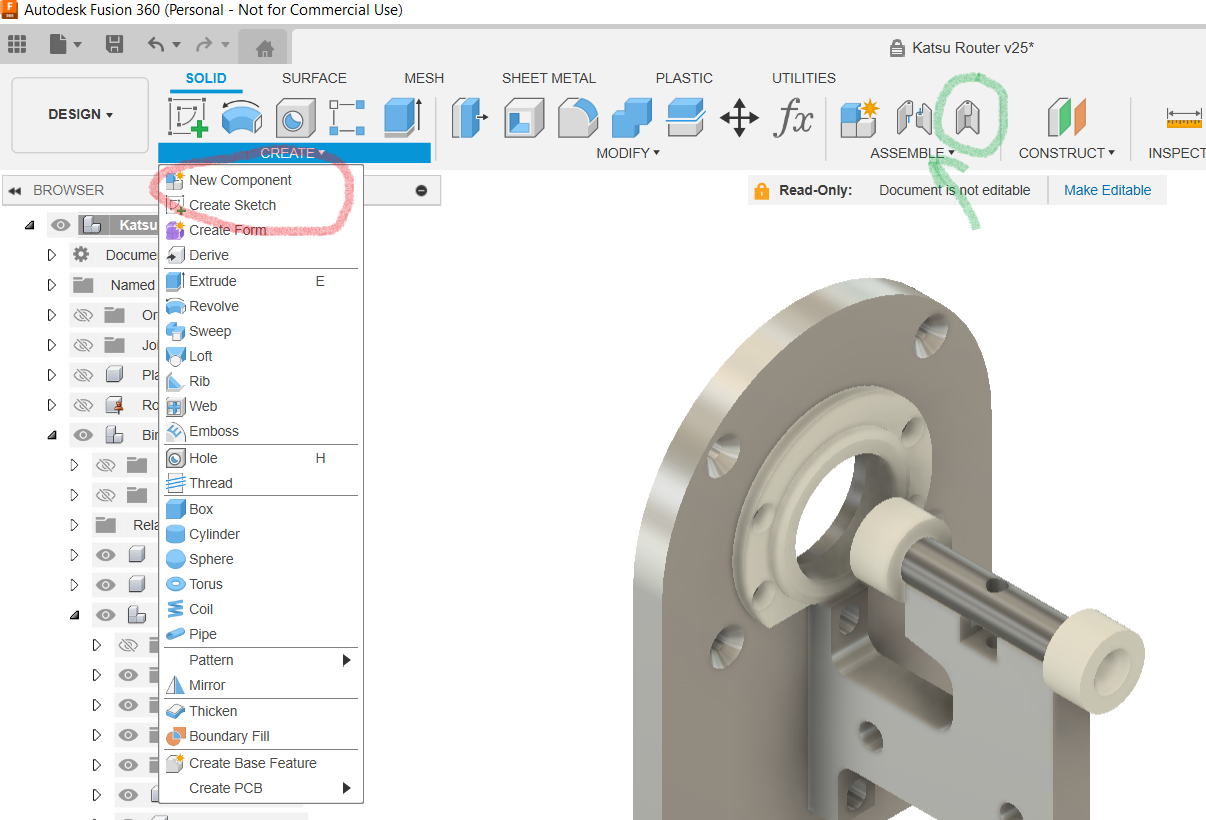The height and width of the screenshot is (820, 1206).
Task: Click the Move/Copy tool icon
Action: click(739, 118)
